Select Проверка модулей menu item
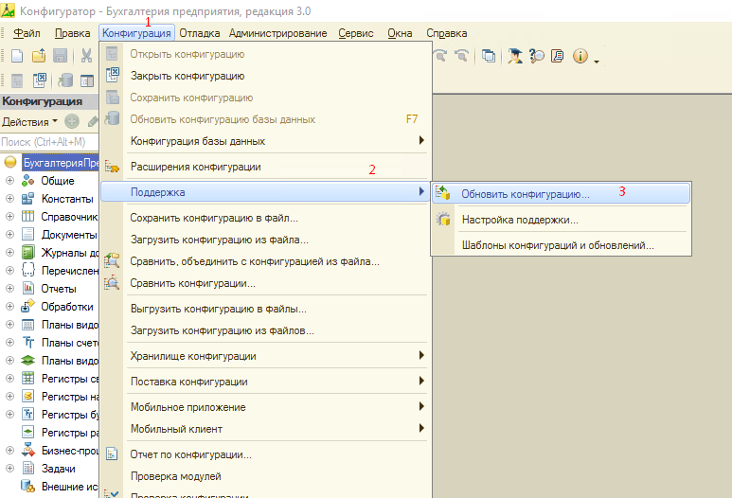Viewport: 733px width, 499px height. [265, 476]
